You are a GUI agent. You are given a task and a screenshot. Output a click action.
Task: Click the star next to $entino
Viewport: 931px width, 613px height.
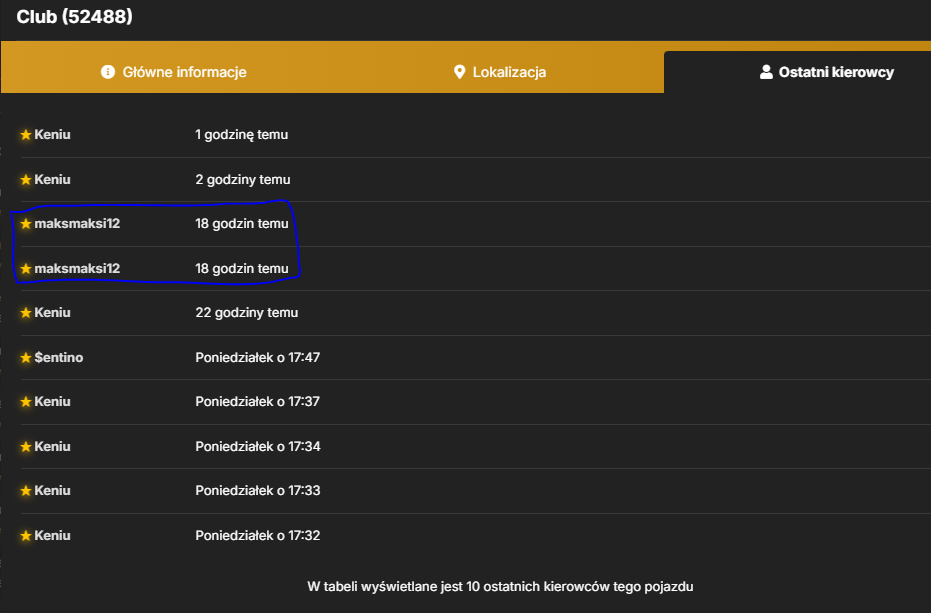pos(26,358)
